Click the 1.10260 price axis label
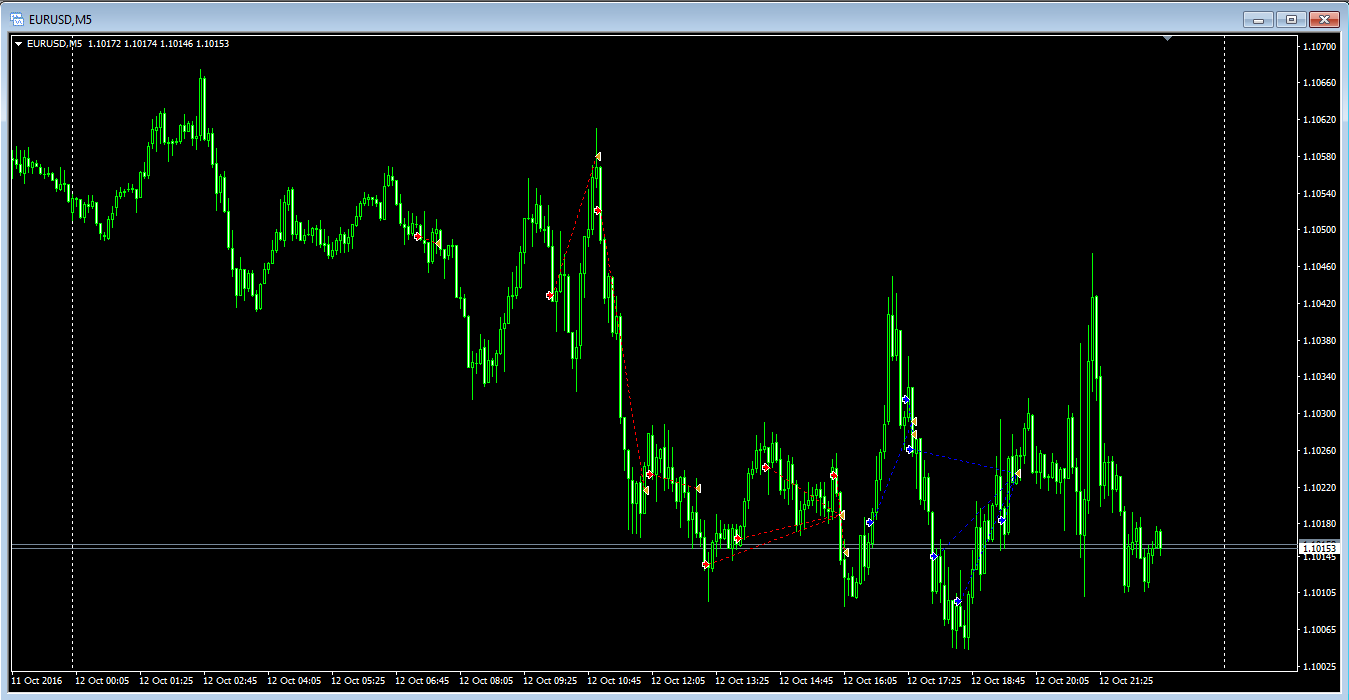Image resolution: width=1349 pixels, height=700 pixels. tap(1320, 451)
